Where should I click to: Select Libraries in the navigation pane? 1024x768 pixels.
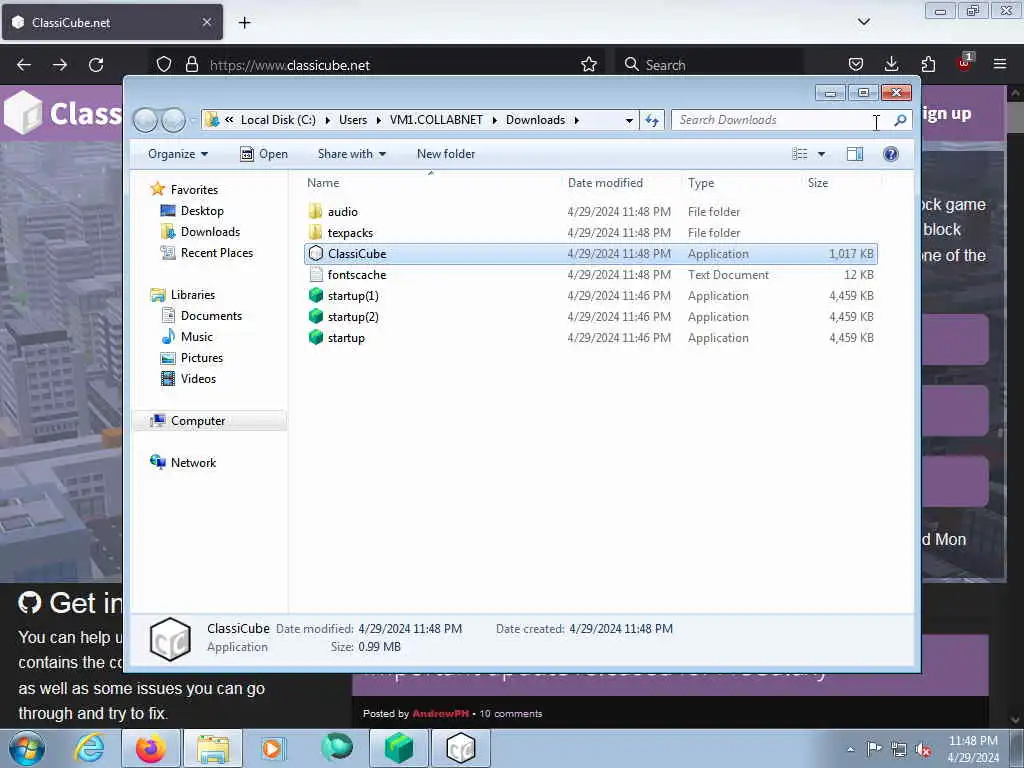pyautogui.click(x=193, y=295)
